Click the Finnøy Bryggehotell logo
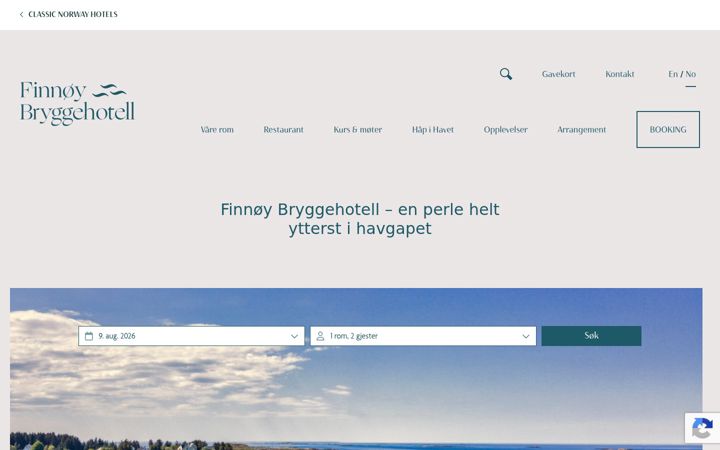 click(x=77, y=103)
